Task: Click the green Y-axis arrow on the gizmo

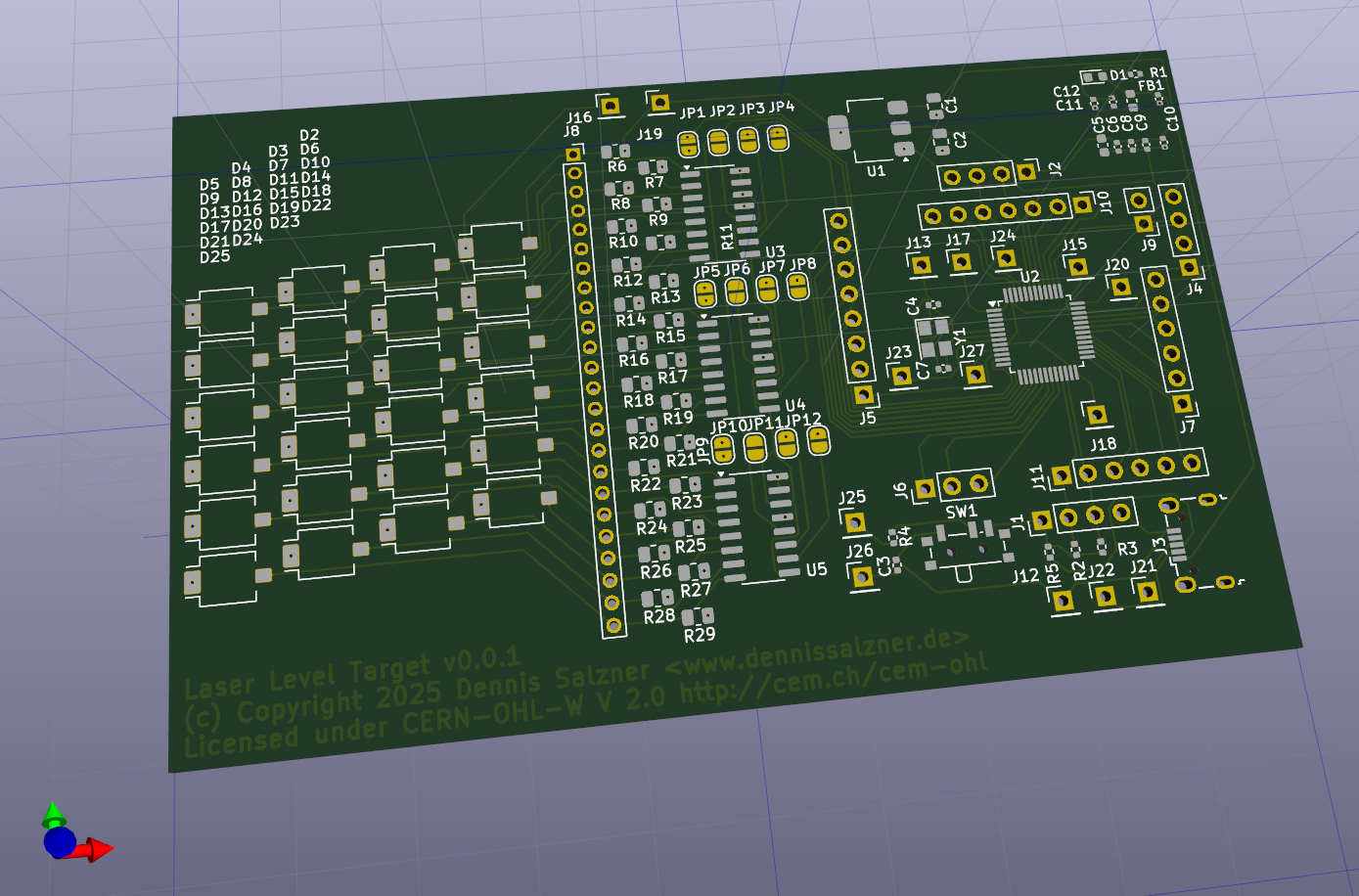Action: click(x=54, y=814)
